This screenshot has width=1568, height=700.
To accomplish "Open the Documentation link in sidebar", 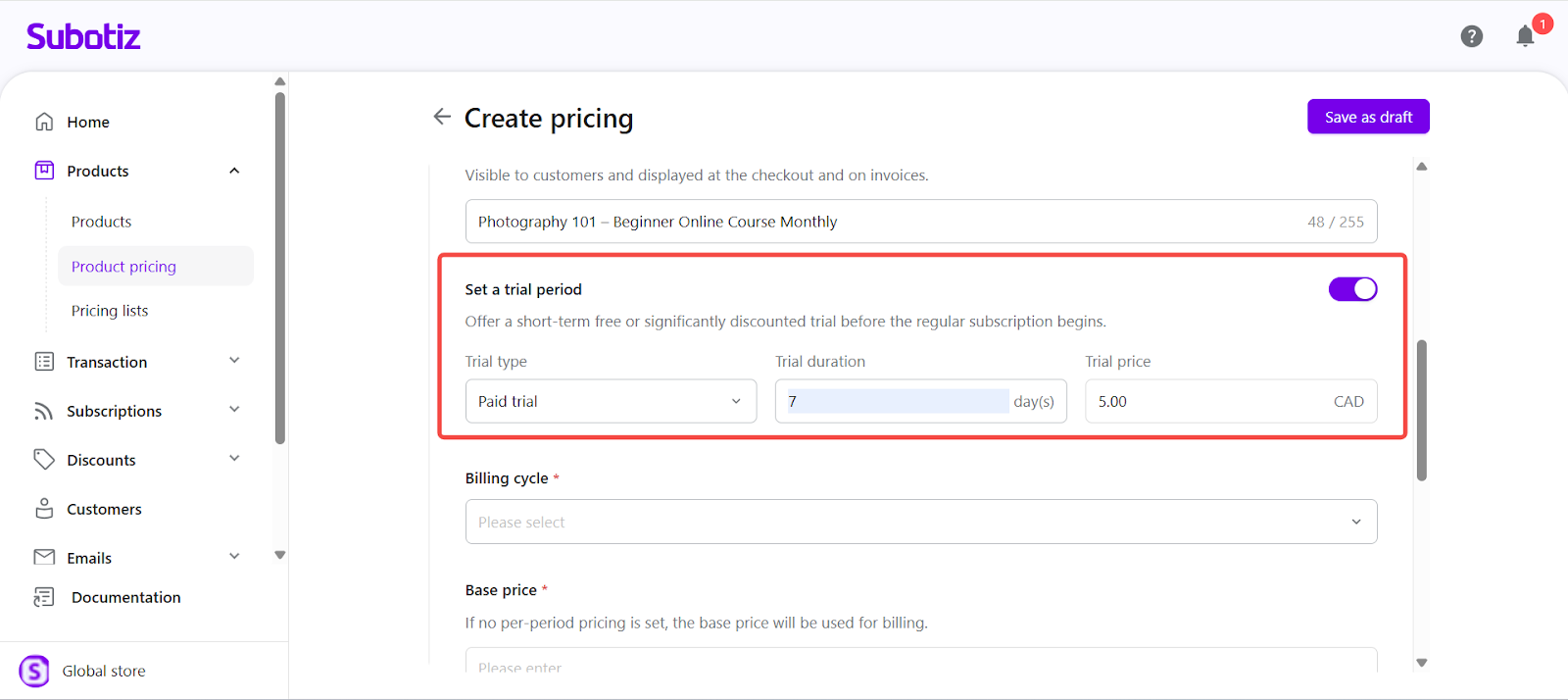I will click(125, 597).
